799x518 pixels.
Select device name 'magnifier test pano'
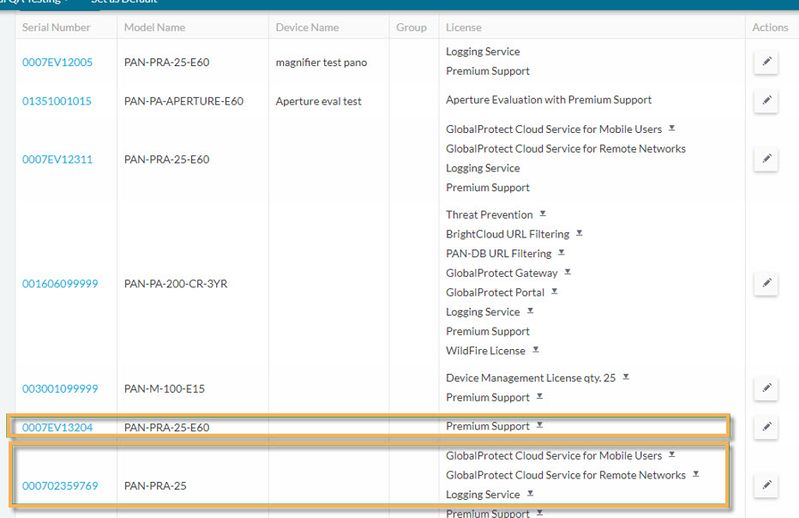pos(321,62)
